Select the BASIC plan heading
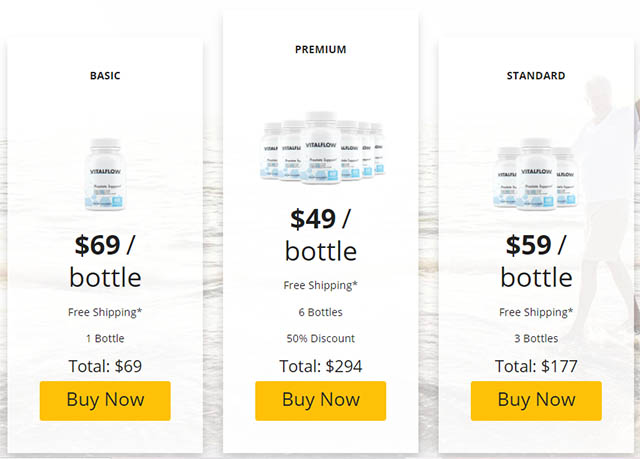Viewport: 640px width, 459px height. pyautogui.click(x=105, y=76)
